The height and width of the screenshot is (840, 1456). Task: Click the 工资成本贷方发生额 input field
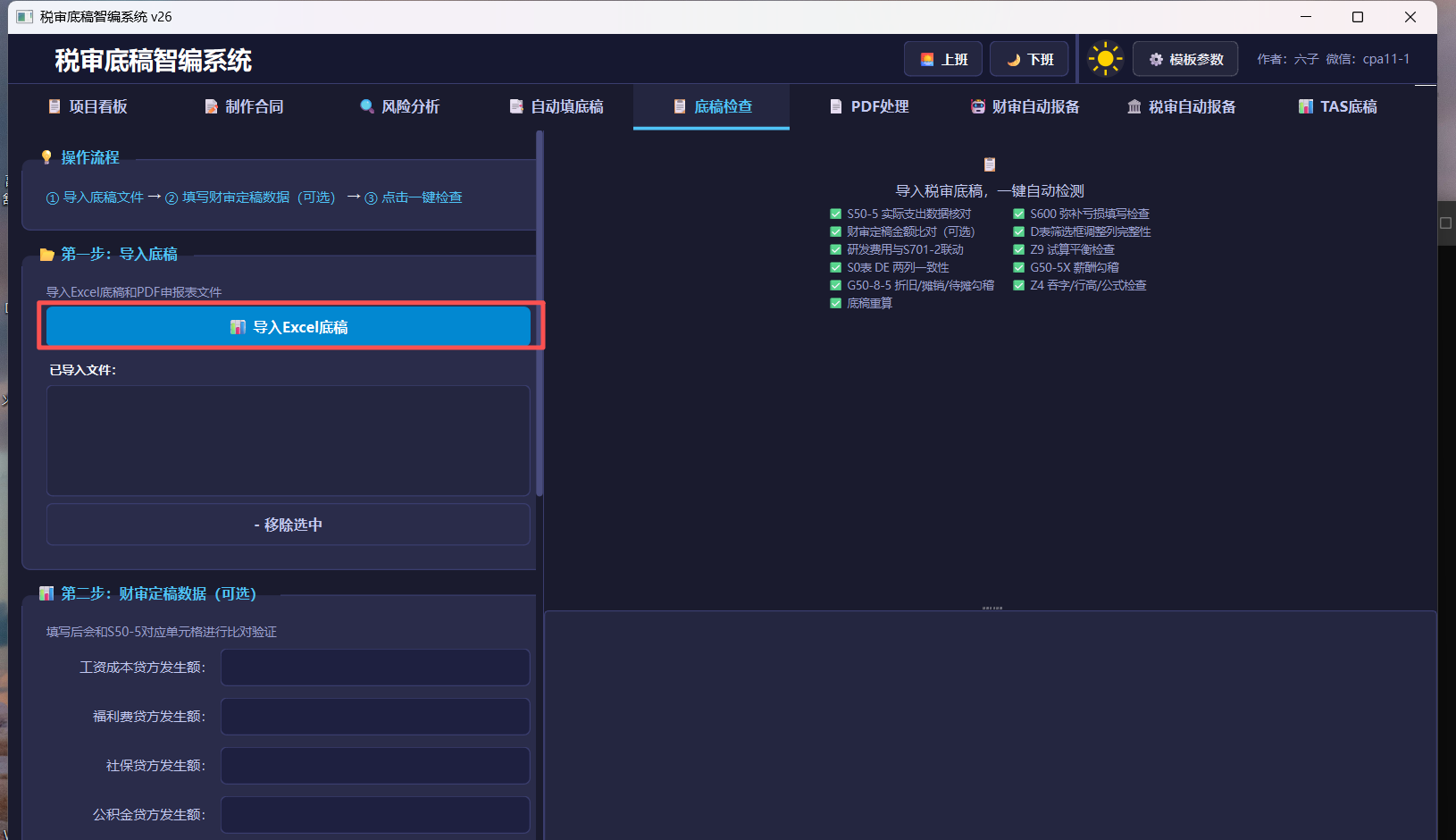point(375,668)
